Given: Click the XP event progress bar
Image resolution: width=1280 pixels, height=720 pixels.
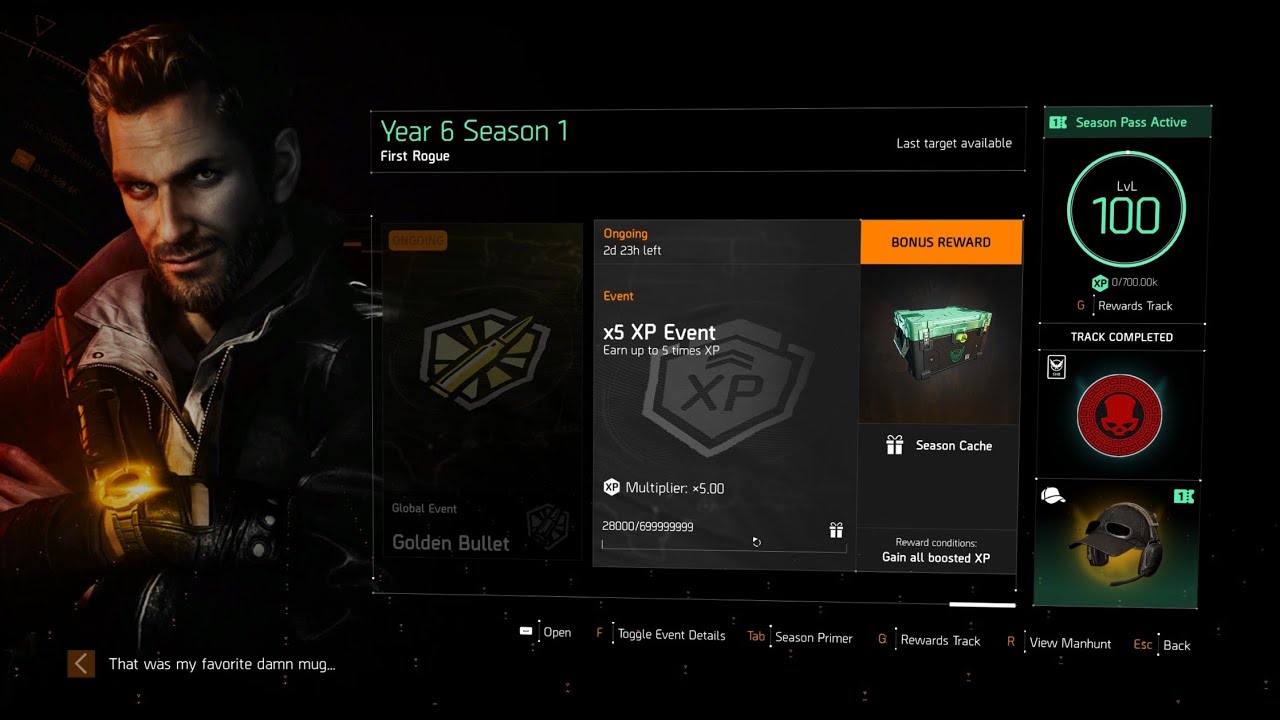Looking at the screenshot, I should 724,546.
